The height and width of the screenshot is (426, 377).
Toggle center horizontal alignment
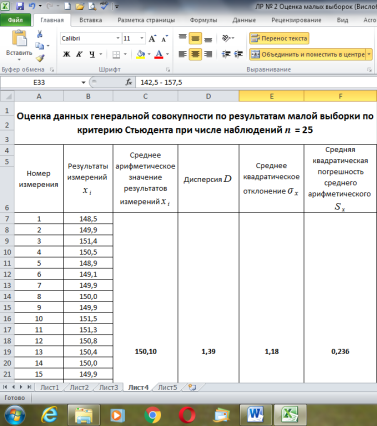coord(195,54)
